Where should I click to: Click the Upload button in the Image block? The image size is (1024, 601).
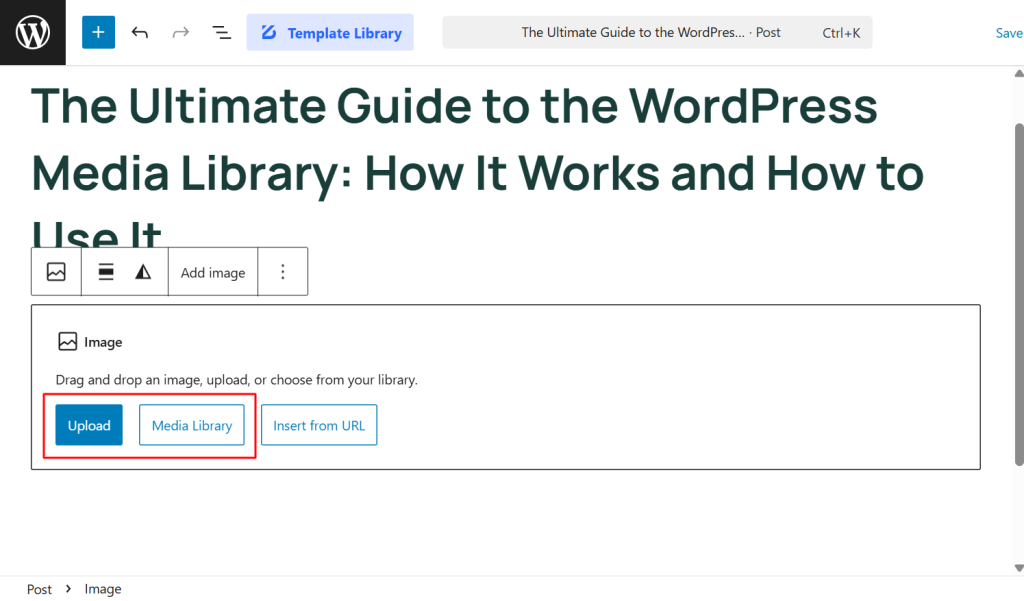tap(88, 424)
